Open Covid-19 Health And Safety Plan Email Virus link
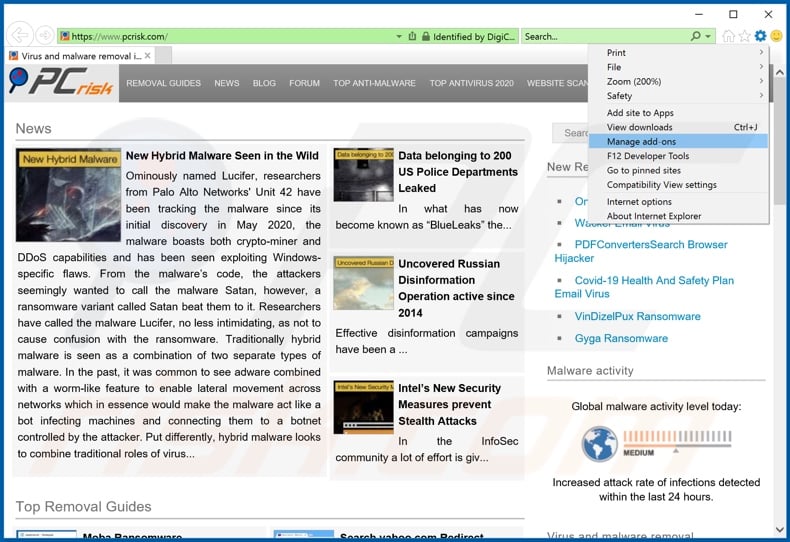This screenshot has width=790, height=542. click(x=644, y=287)
